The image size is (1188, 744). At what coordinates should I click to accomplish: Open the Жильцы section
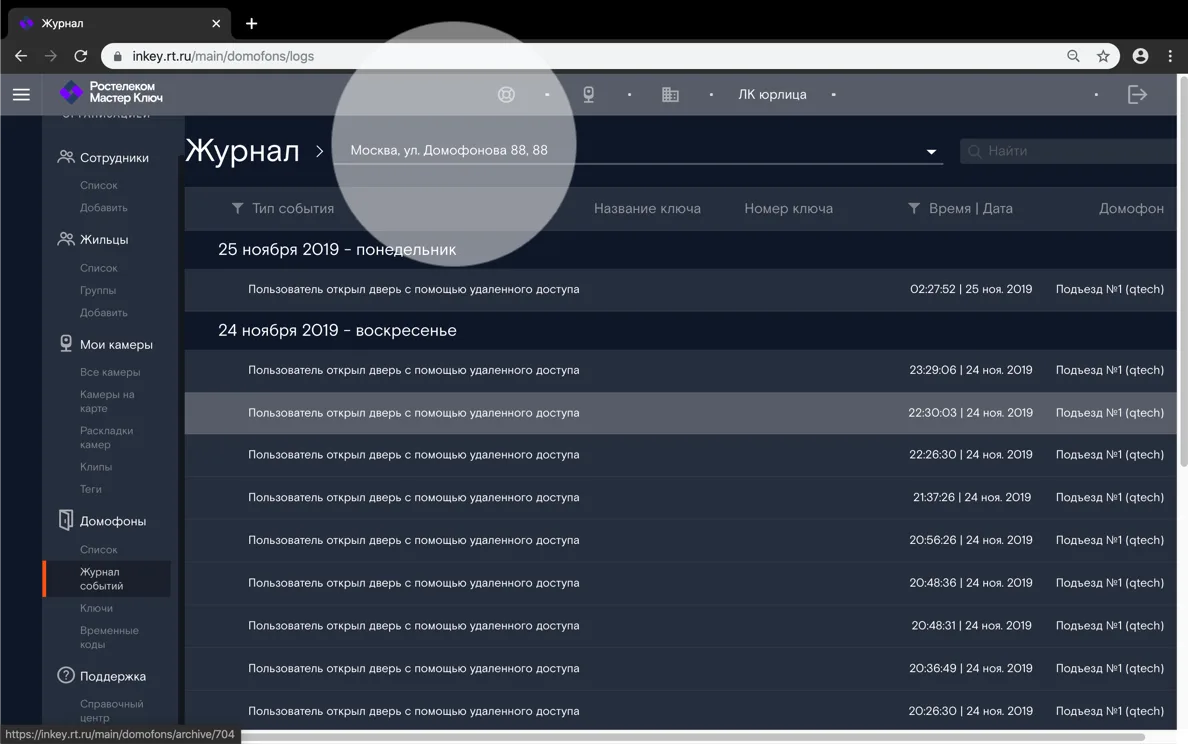coord(104,239)
